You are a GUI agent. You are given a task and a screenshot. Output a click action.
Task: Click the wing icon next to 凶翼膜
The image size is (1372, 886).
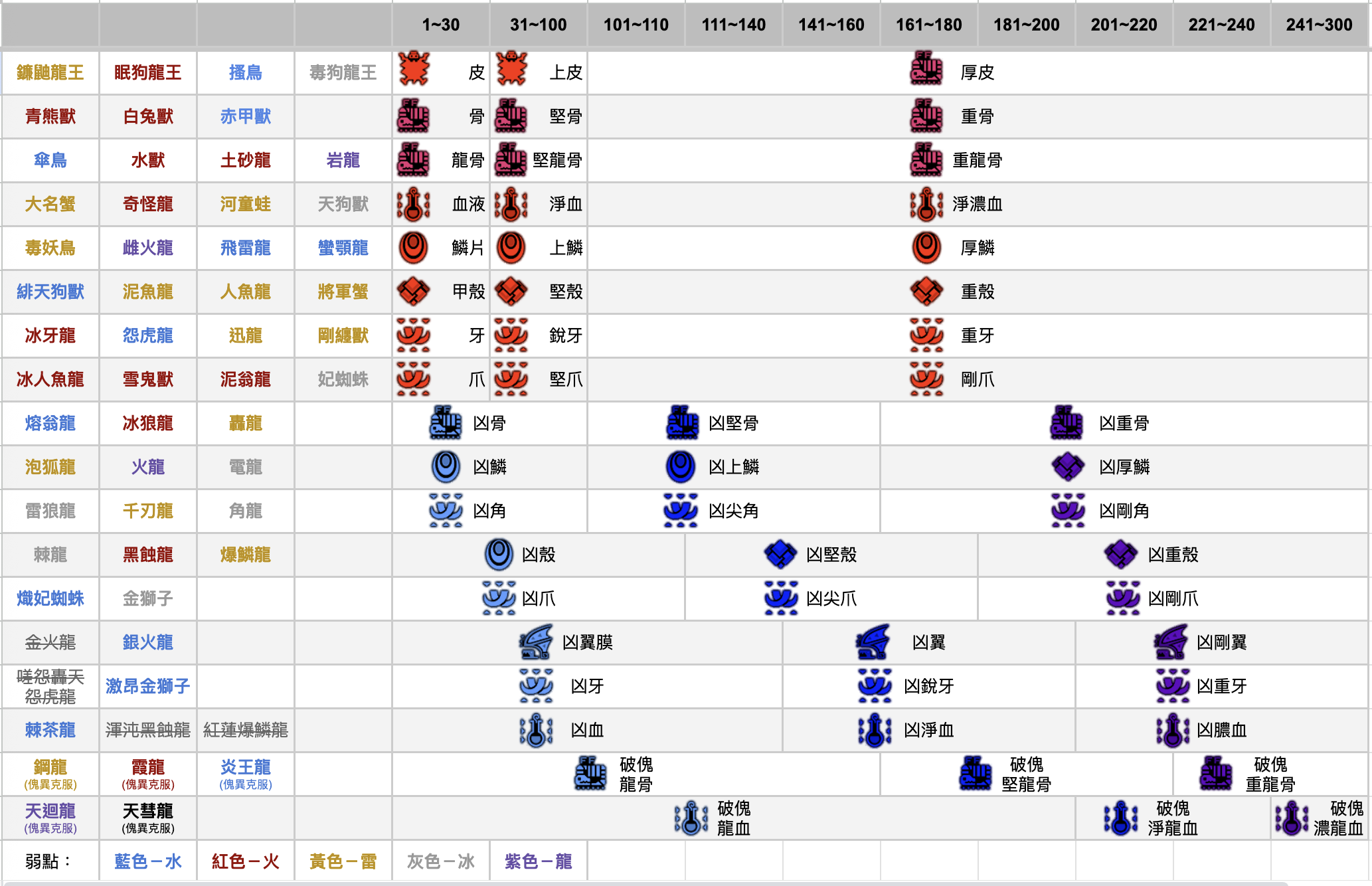[536, 642]
